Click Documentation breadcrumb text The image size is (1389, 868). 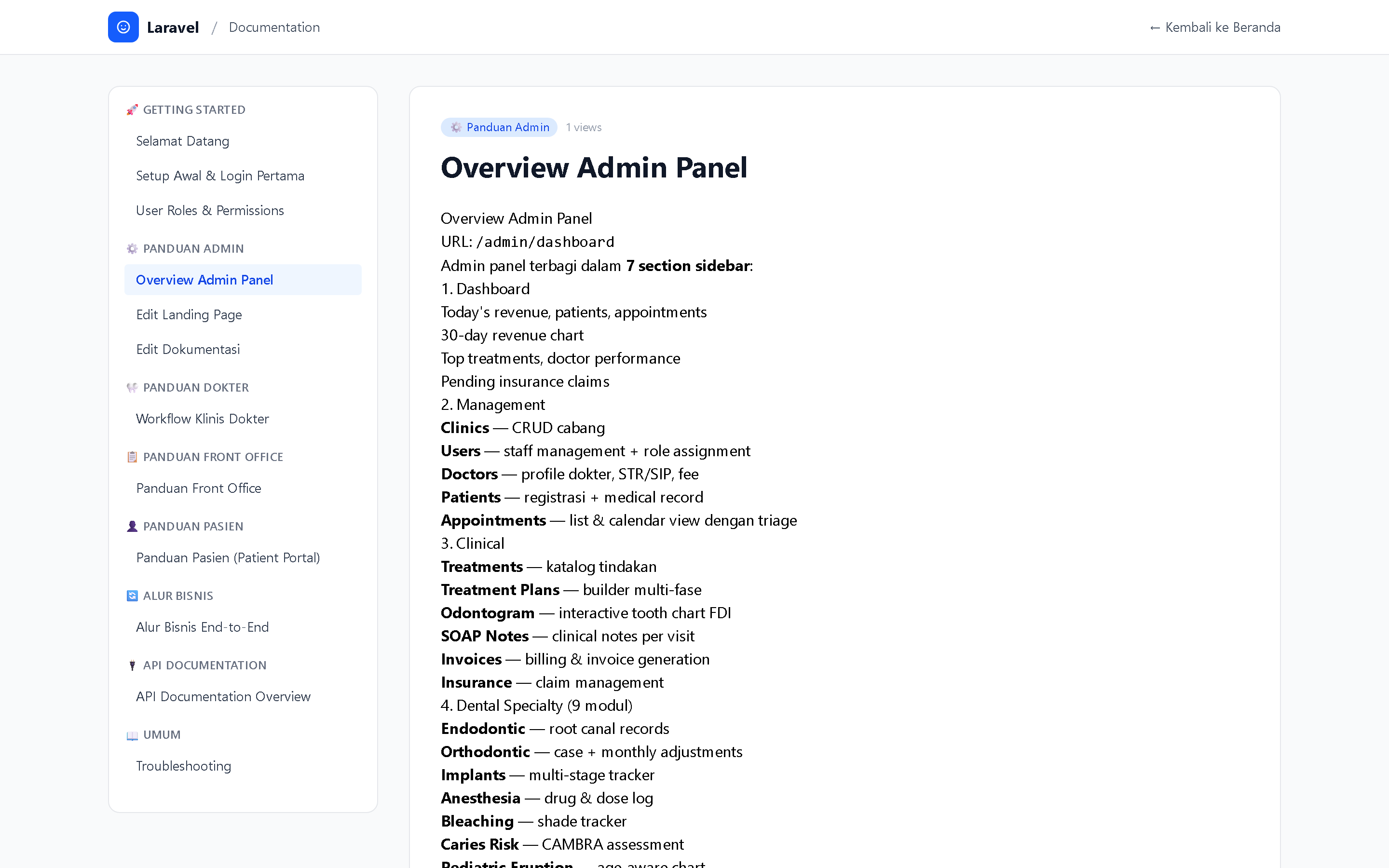pos(274,27)
